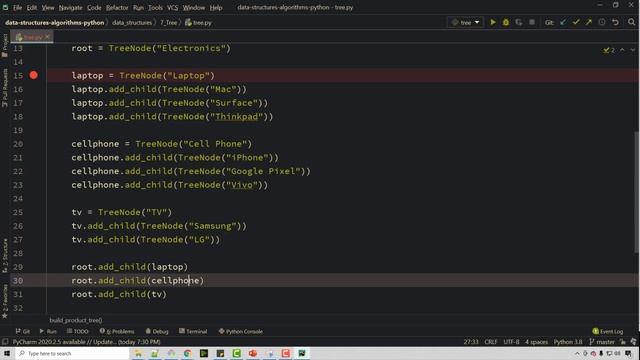Run with coverage icon in toolbar
The width and height of the screenshot is (640, 360).
(519, 22)
